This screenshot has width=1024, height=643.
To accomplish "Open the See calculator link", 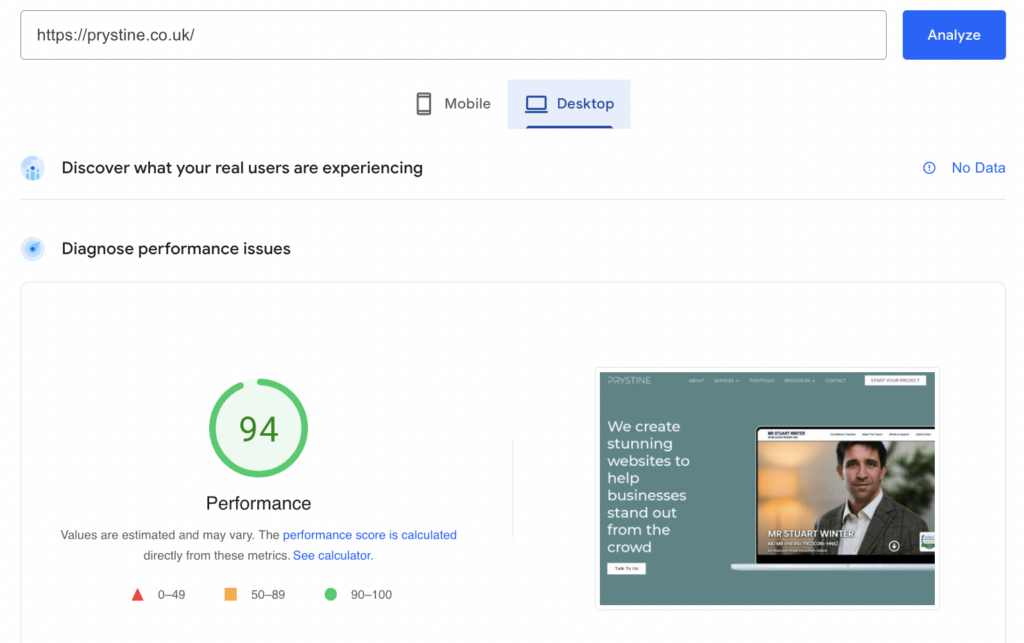I will click(333, 556).
